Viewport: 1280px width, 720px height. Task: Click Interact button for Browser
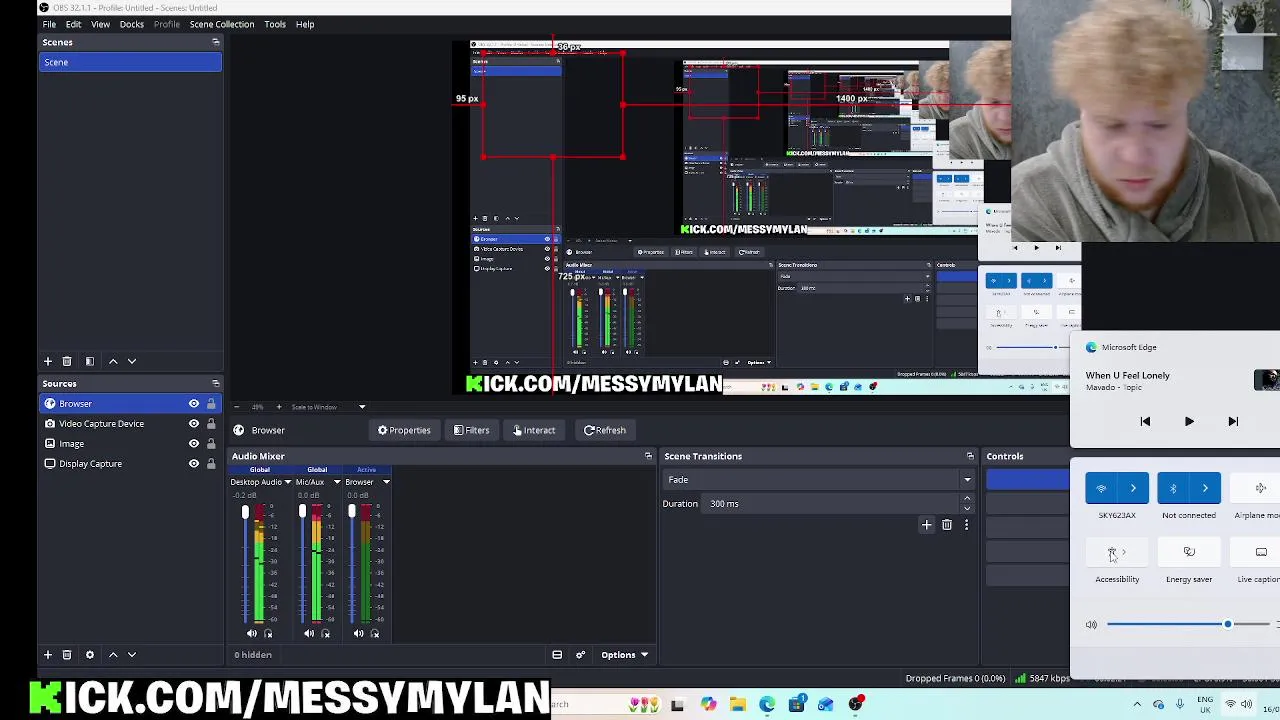[x=534, y=430]
